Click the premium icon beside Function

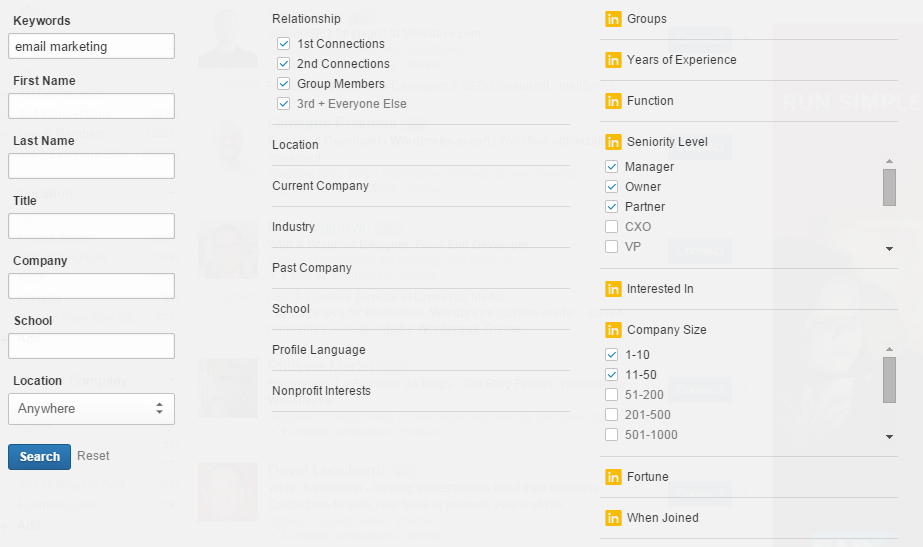tap(613, 101)
